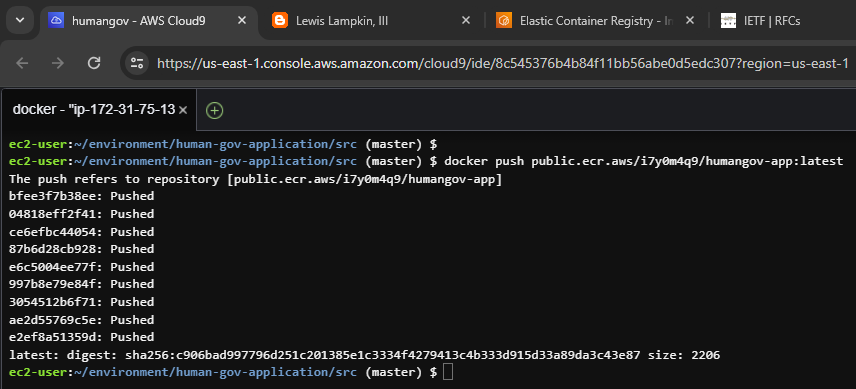Go back with the browser back arrow

22,63
